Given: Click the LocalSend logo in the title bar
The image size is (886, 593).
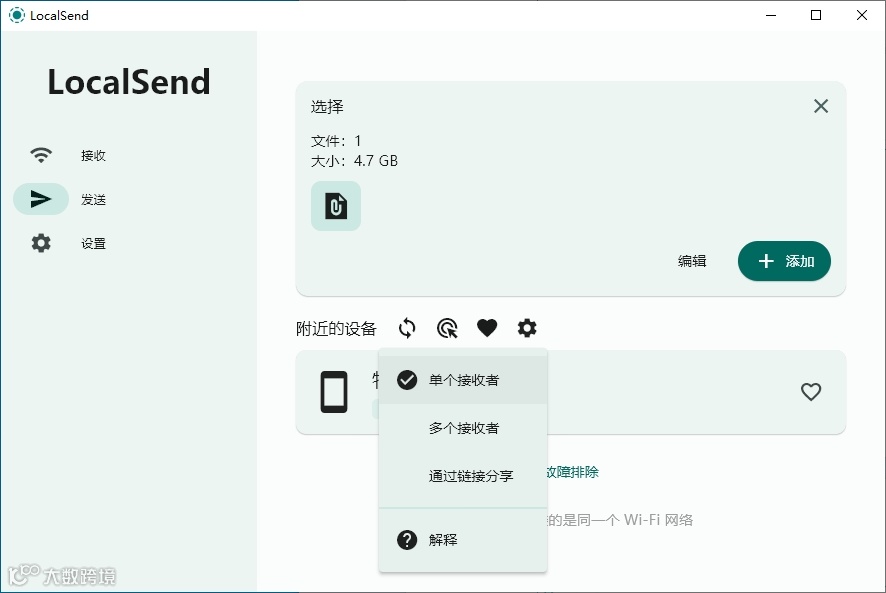Looking at the screenshot, I should [x=17, y=15].
